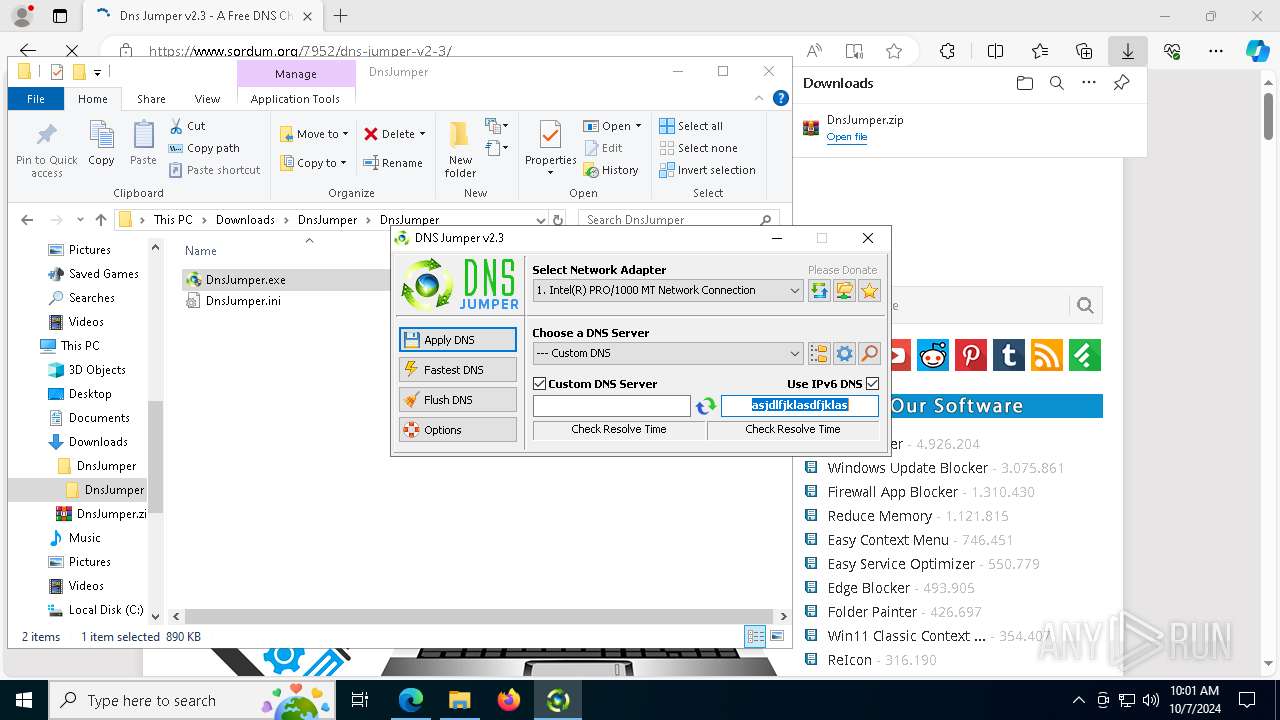This screenshot has width=1280, height=720.
Task: Switch to Share ribbon tab
Action: (151, 99)
